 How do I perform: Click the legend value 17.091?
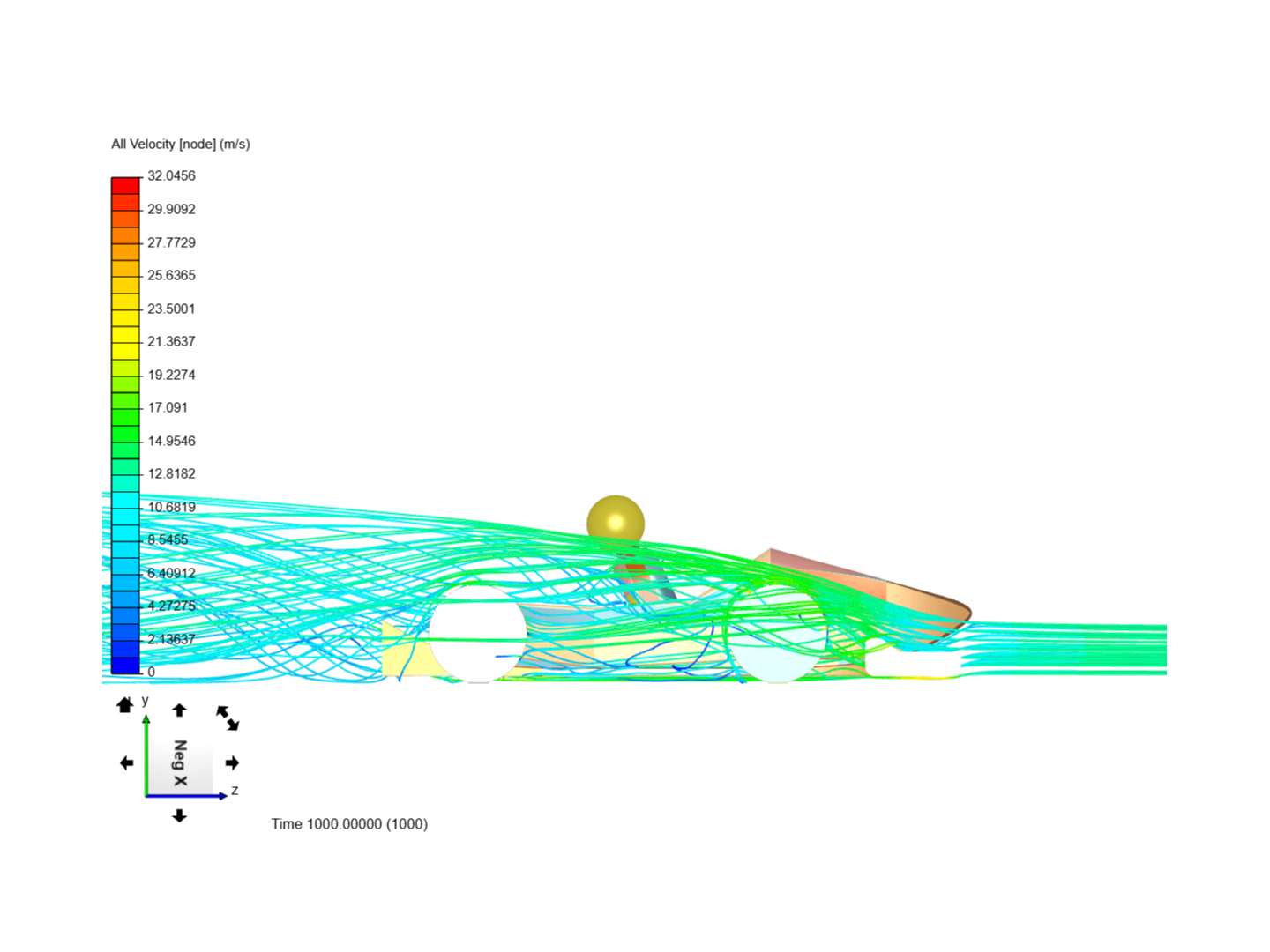tap(168, 407)
